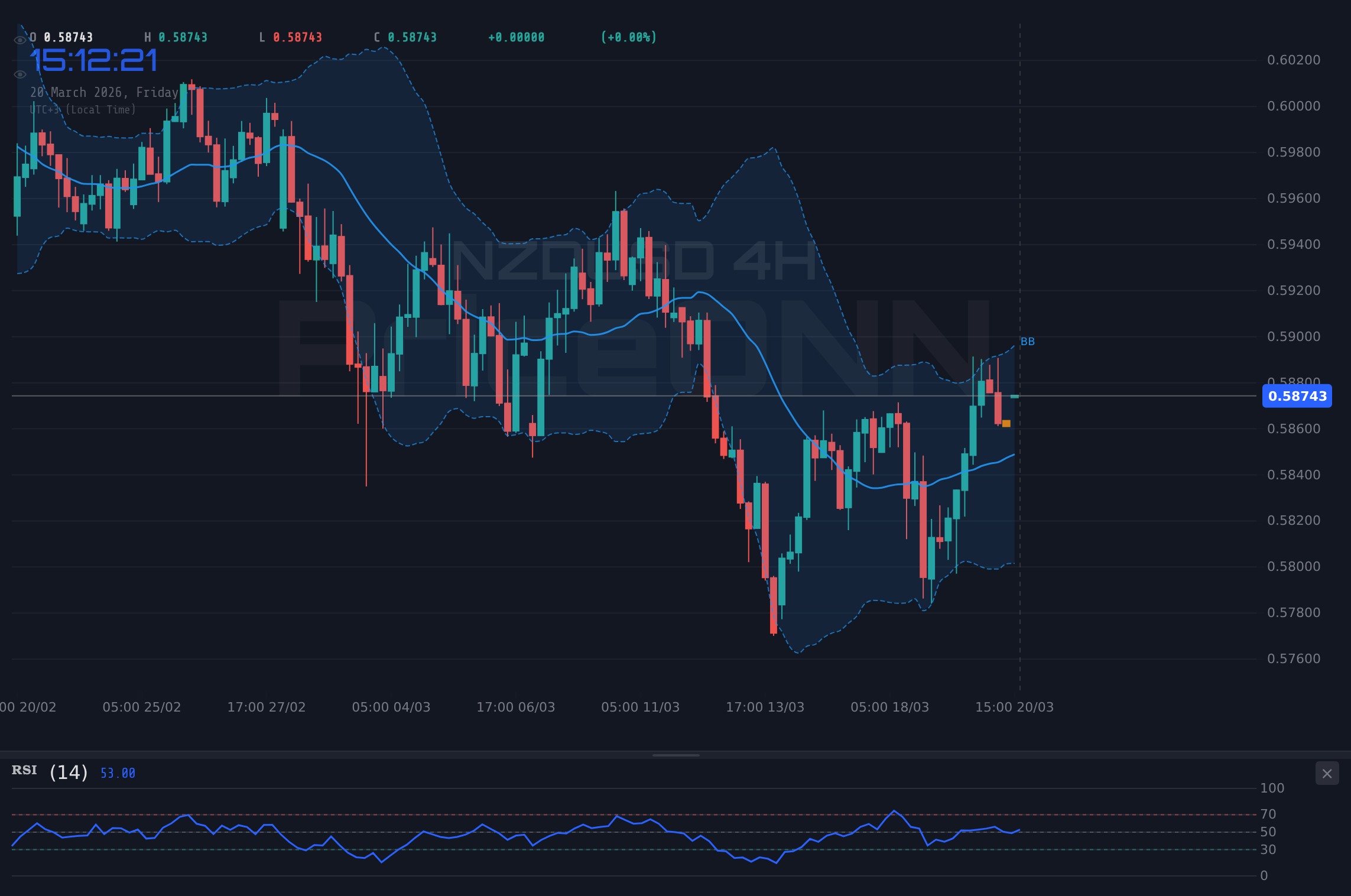
Task: Click the High value H 0.58743
Action: pyautogui.click(x=178, y=37)
